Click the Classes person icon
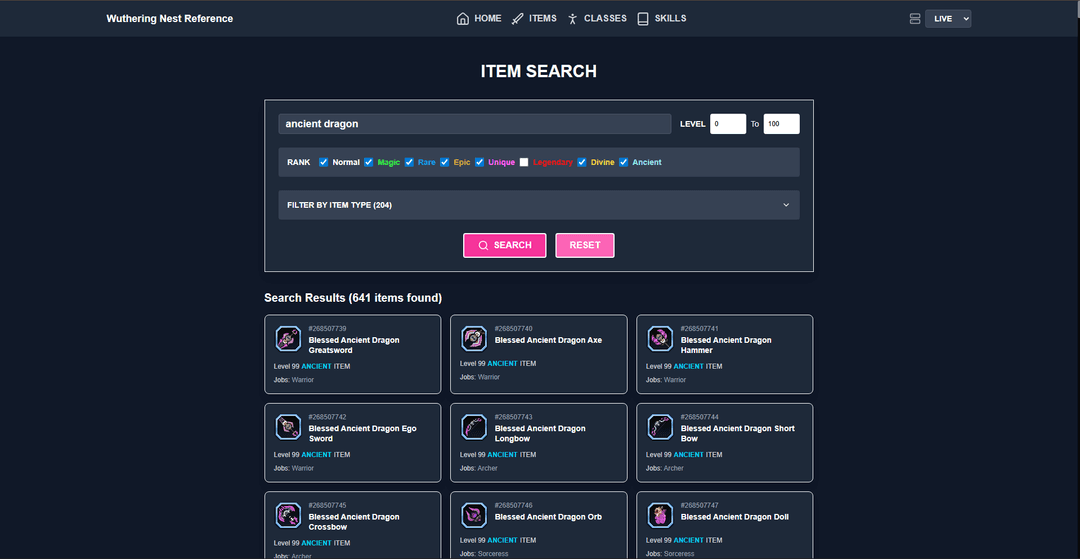 pos(572,19)
